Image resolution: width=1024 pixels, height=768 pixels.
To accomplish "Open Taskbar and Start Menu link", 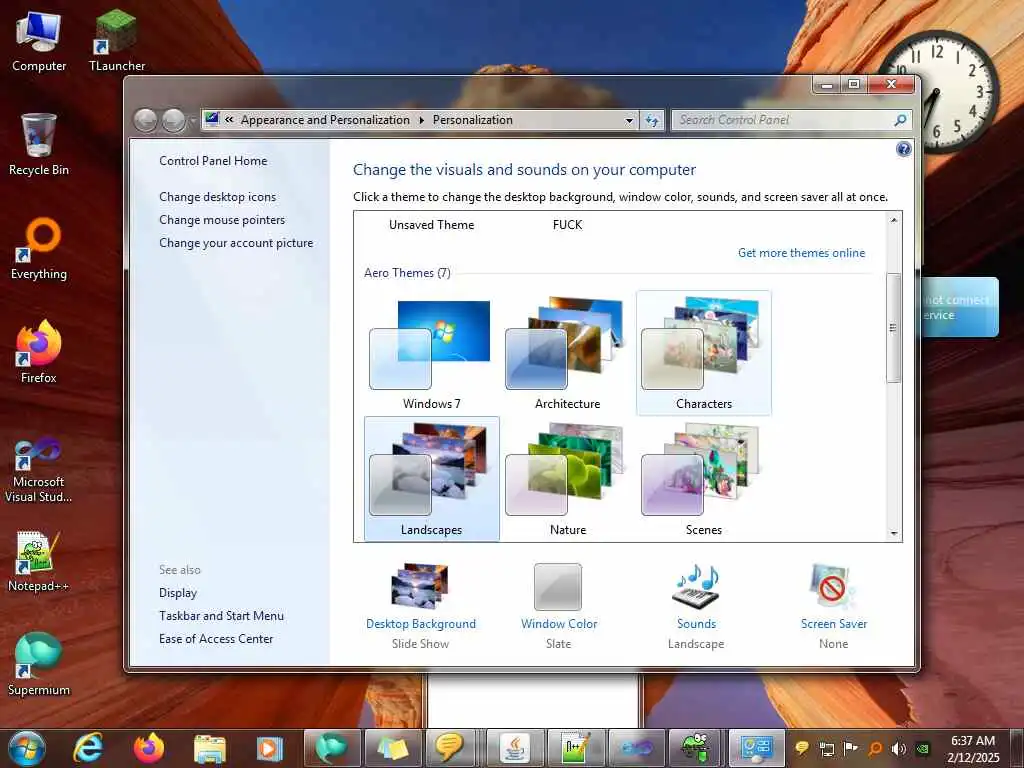I will coord(221,615).
